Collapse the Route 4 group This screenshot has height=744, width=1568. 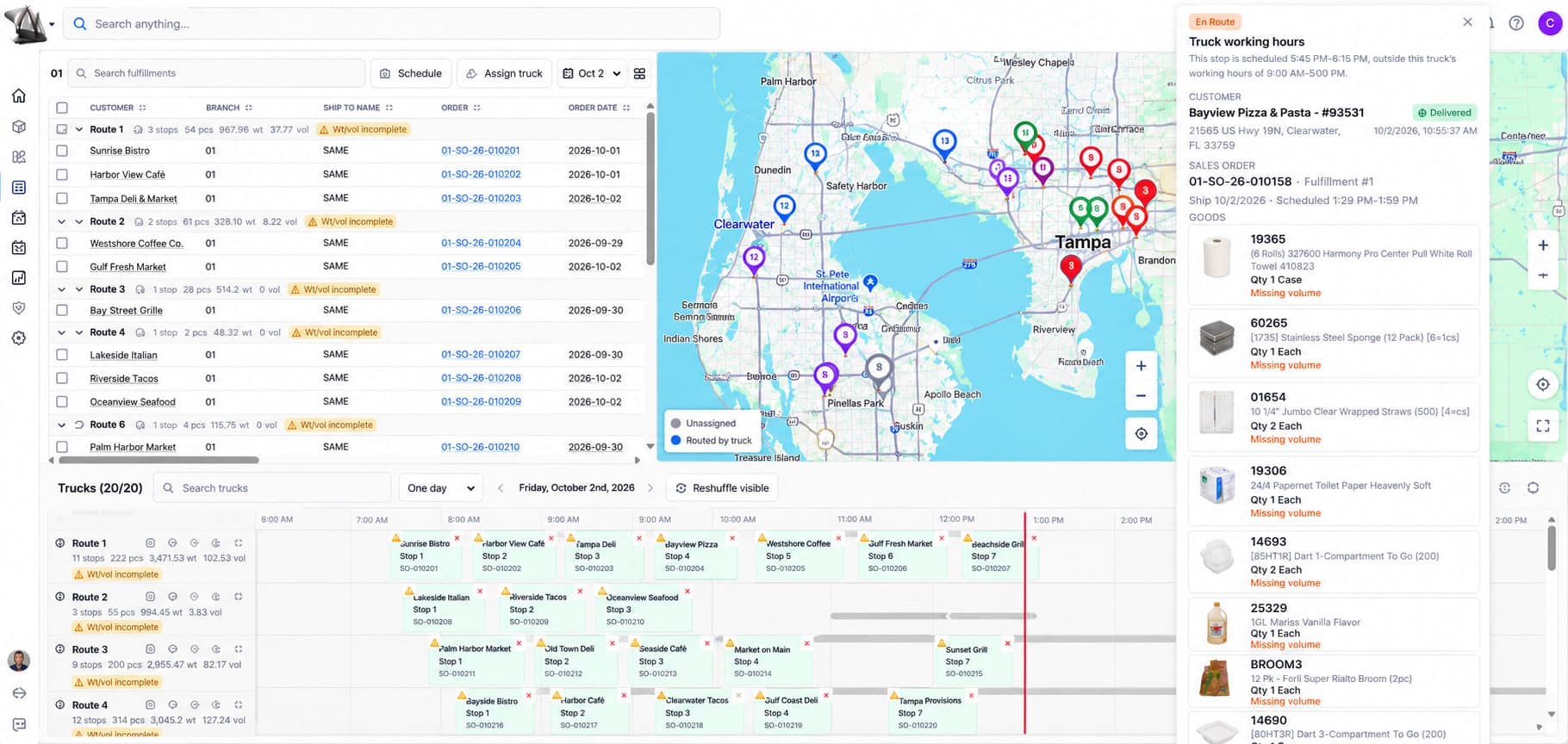tap(79, 332)
